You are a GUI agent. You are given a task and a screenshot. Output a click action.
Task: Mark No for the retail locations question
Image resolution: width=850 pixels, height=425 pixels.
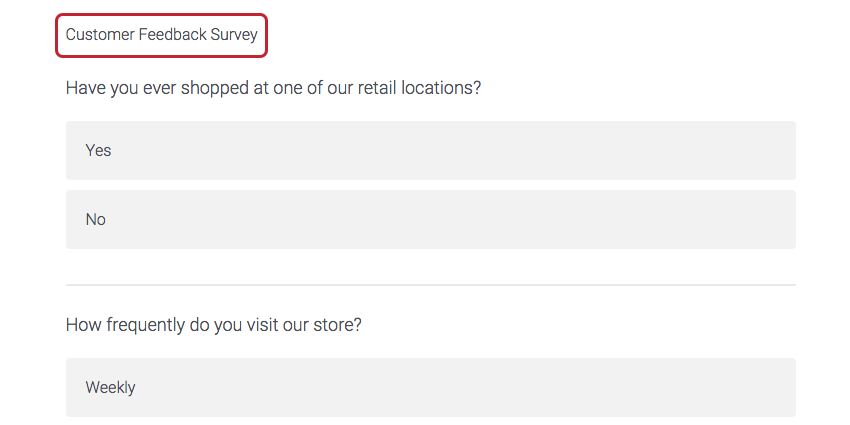[430, 220]
